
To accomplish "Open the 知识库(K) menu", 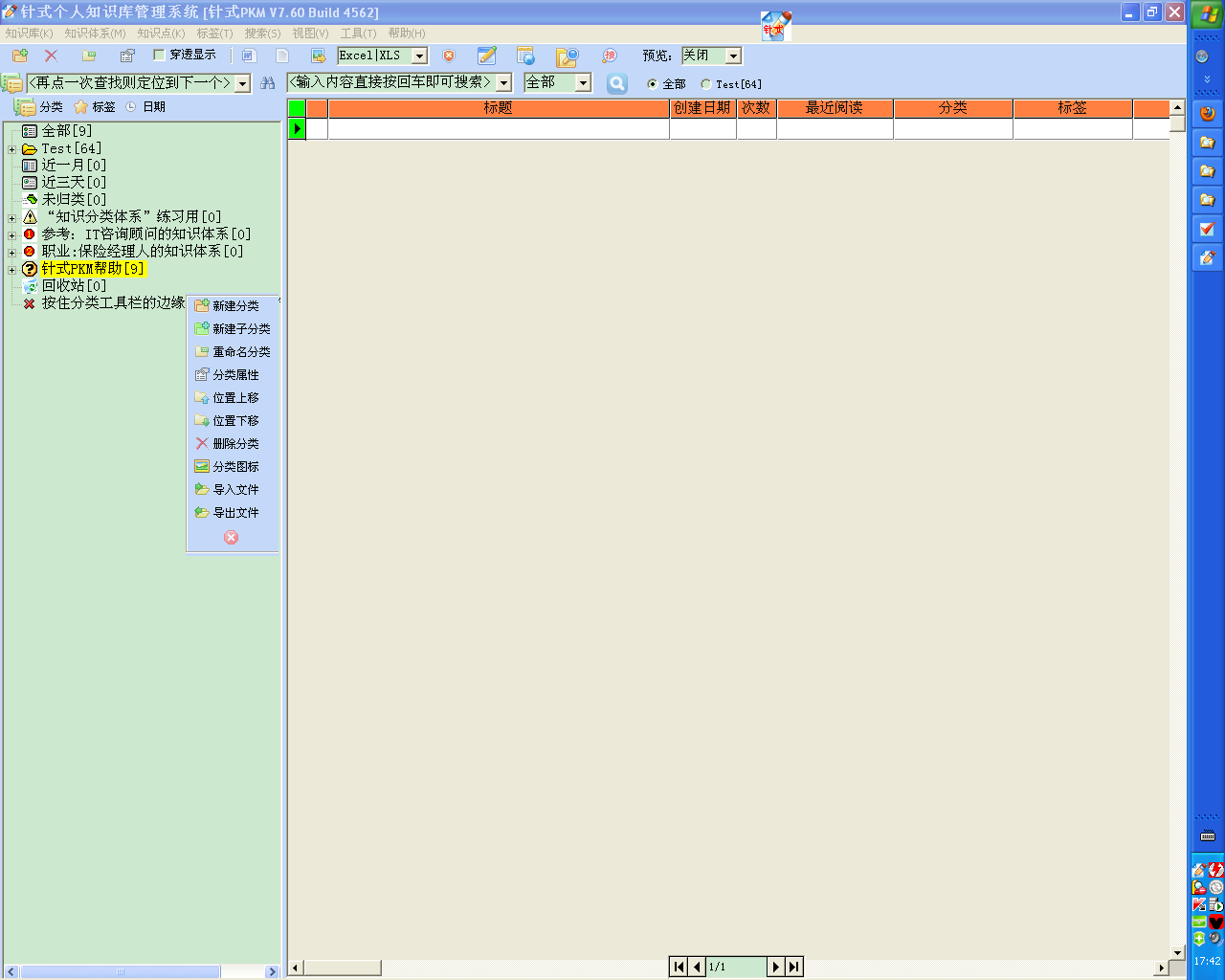I will click(29, 33).
